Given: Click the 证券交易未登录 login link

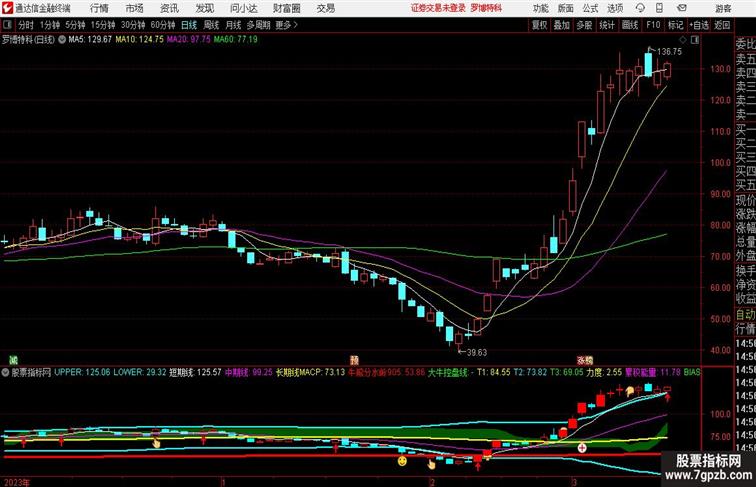Looking at the screenshot, I should point(438,8).
